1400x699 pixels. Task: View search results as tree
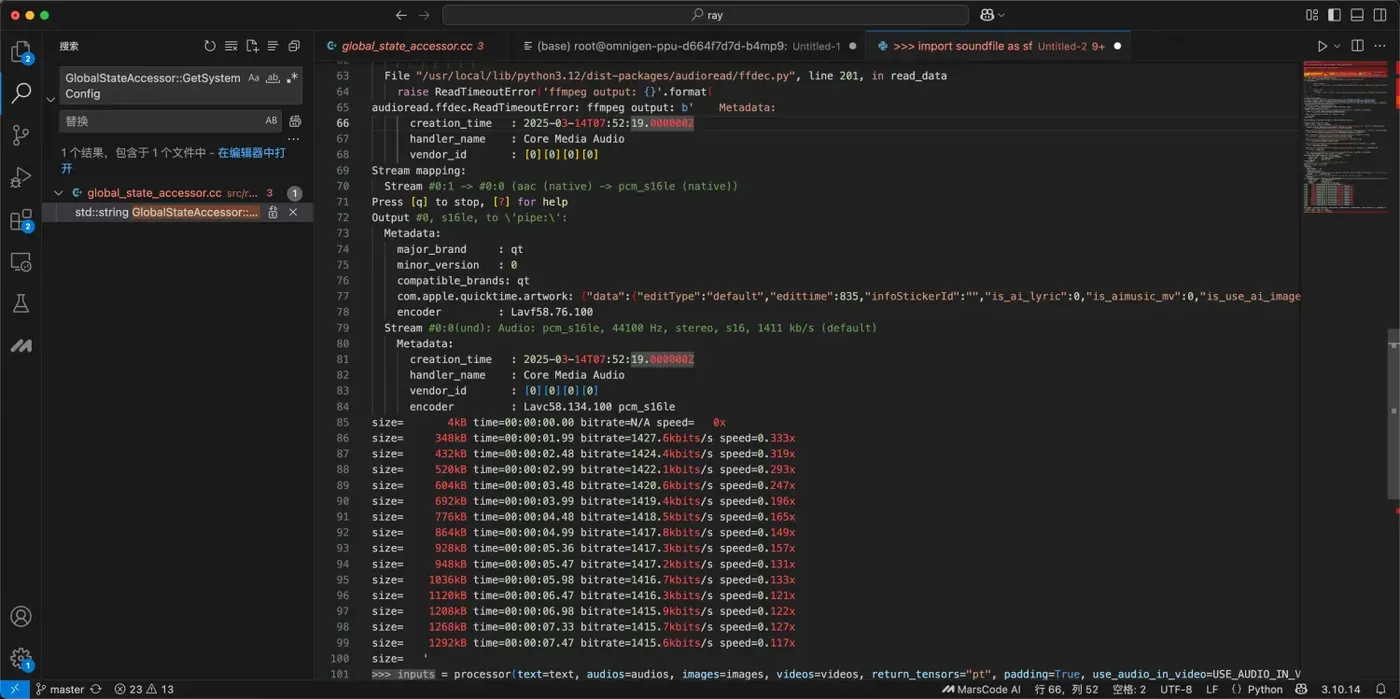(x=273, y=46)
